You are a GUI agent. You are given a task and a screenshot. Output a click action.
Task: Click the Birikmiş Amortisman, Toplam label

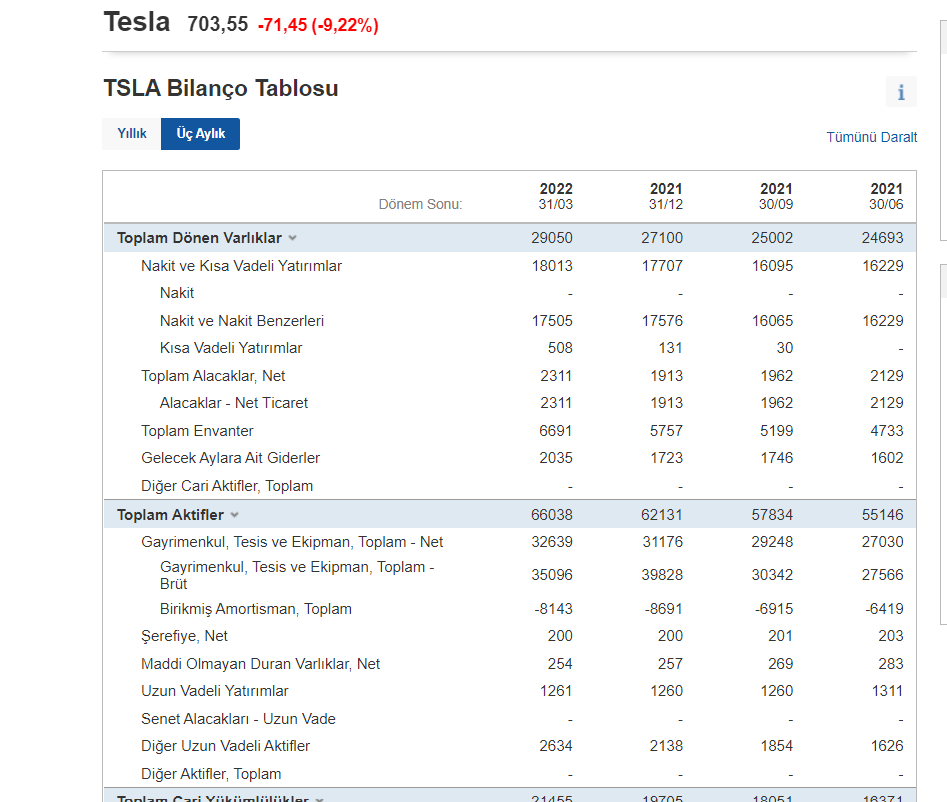click(x=255, y=609)
